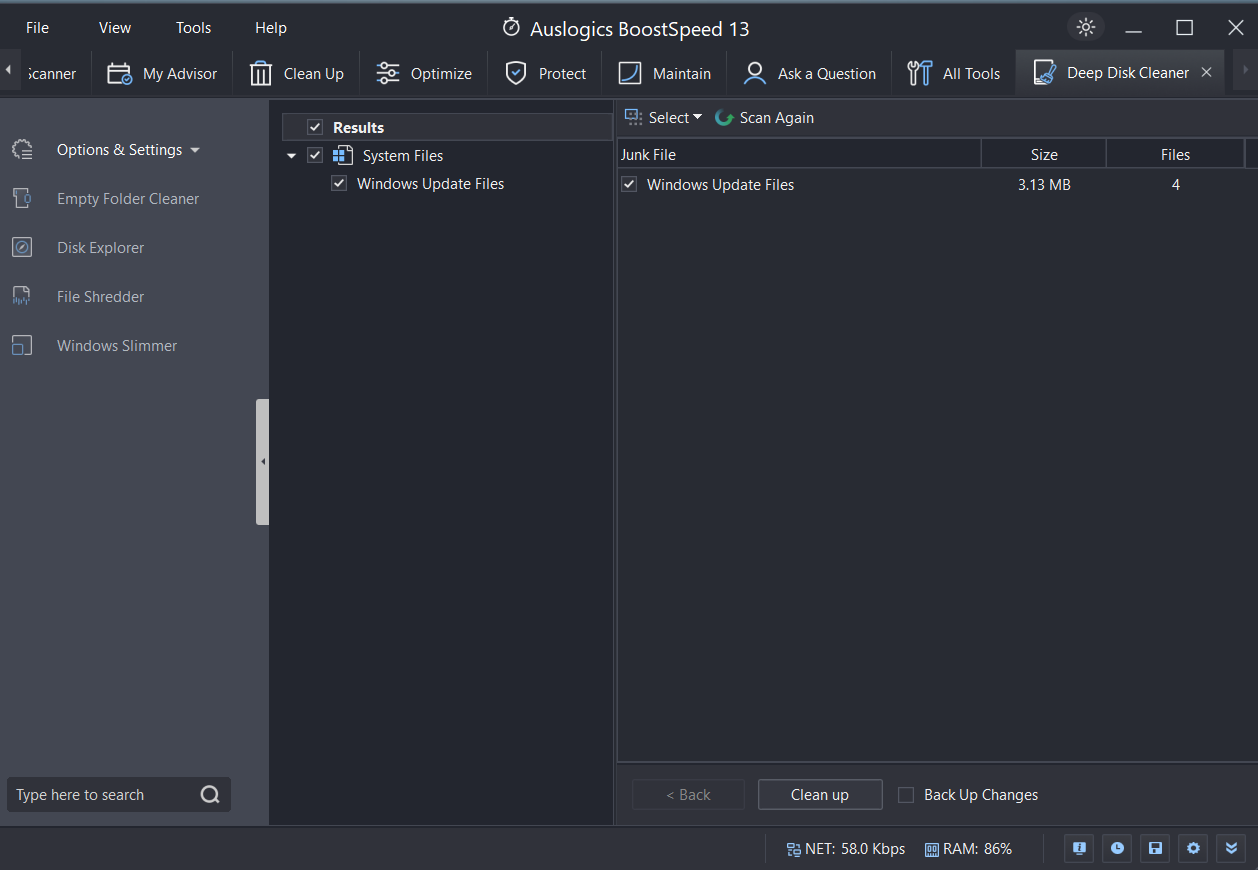The height and width of the screenshot is (870, 1258).
Task: Open Windows Slimmer
Action: 117,346
